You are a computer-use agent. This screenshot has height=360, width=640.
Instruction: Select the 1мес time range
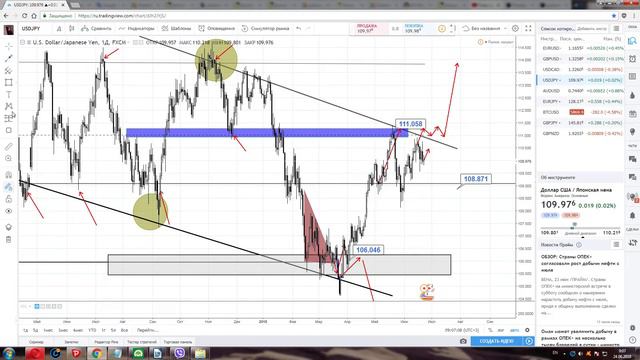[48, 330]
